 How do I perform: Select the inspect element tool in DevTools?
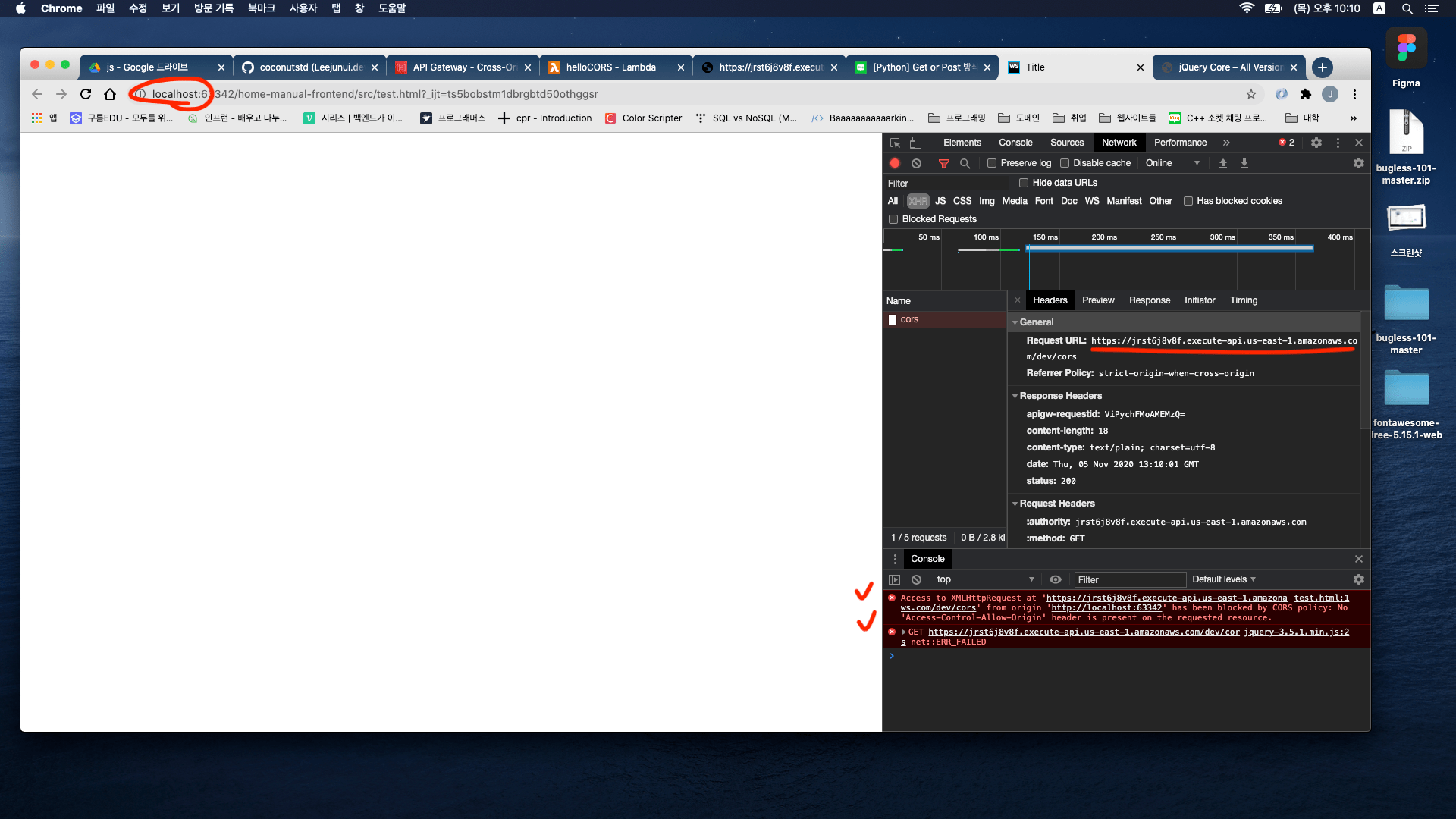(x=895, y=143)
